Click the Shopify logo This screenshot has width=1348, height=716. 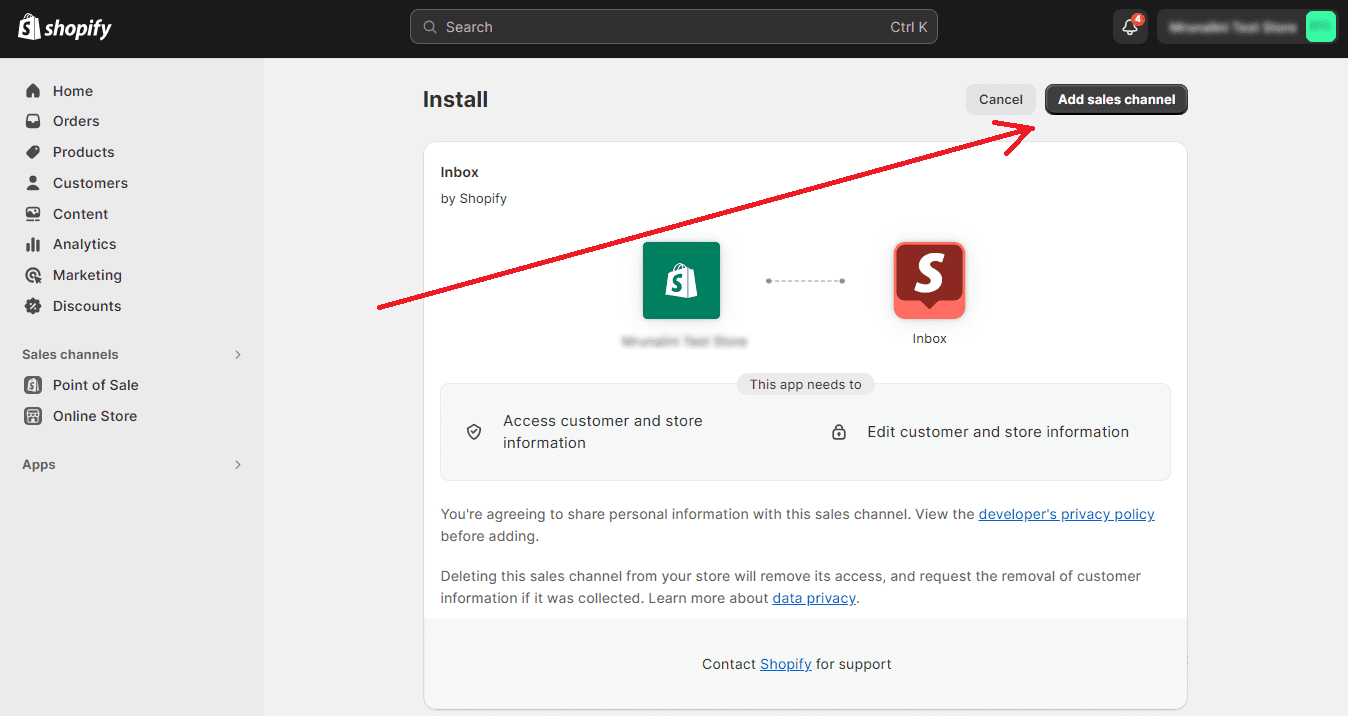[64, 27]
